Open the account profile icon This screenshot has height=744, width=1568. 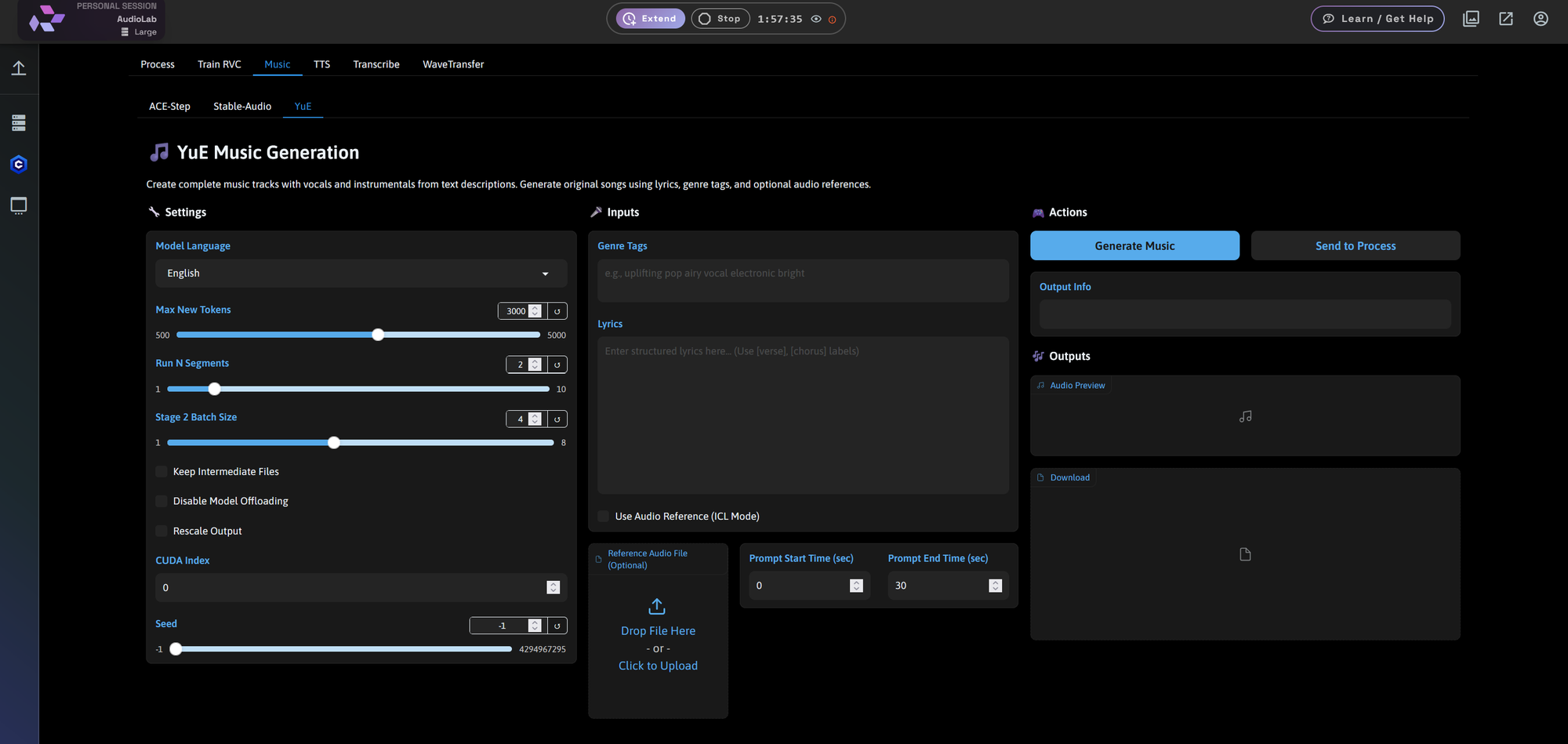pos(1540,18)
